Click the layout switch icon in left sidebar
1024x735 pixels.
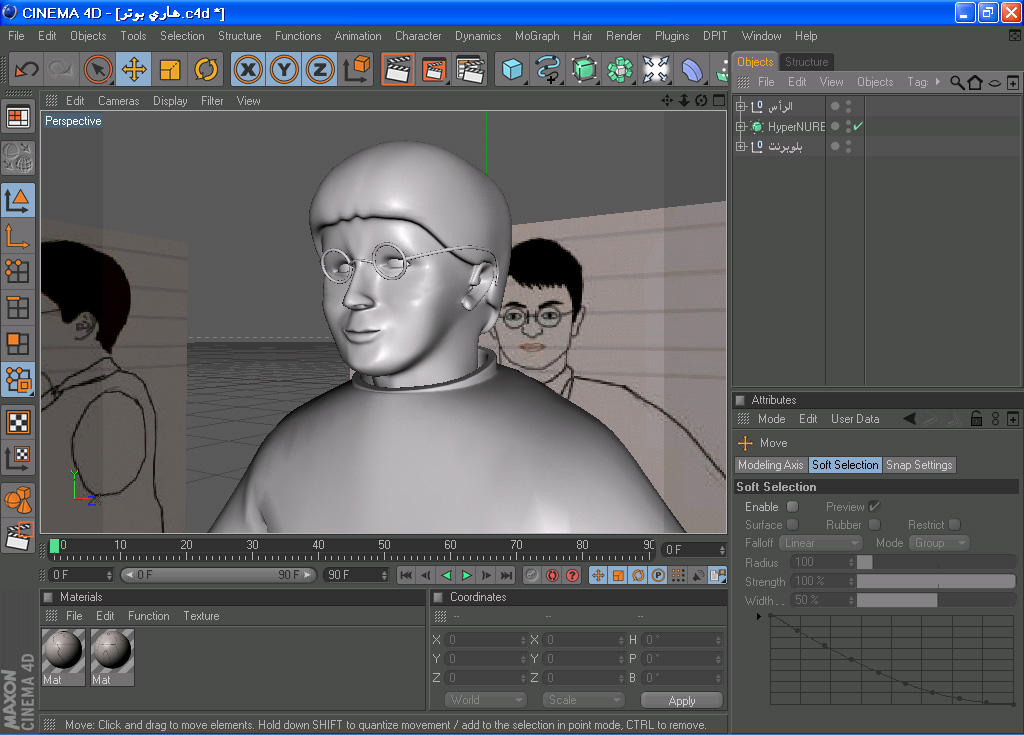(x=18, y=118)
